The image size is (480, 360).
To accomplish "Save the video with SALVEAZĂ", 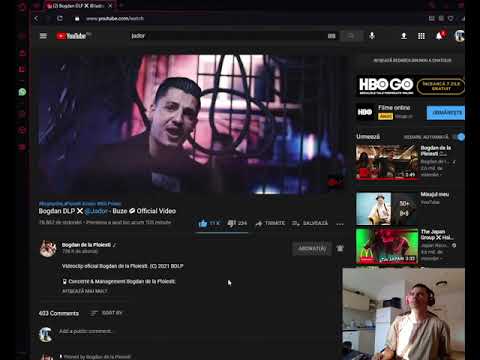I will [310, 223].
